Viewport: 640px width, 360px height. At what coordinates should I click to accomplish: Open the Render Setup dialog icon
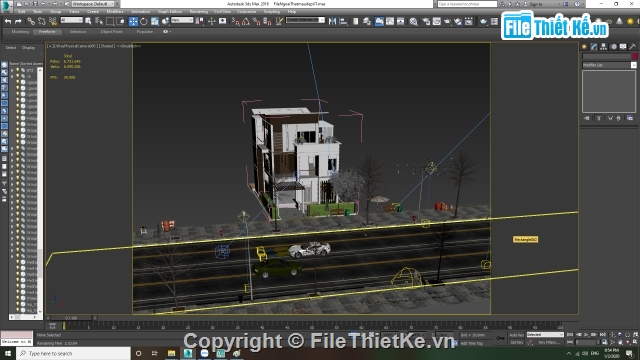426,21
